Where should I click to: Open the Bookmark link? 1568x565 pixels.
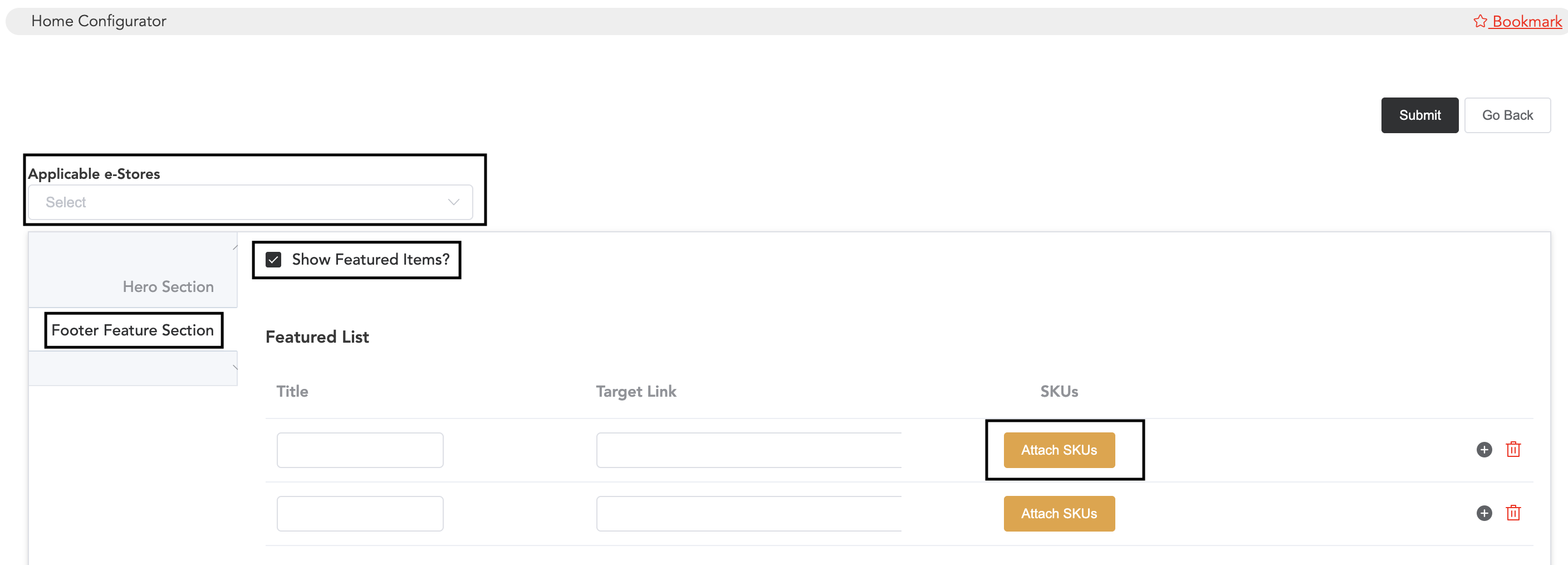1527,21
